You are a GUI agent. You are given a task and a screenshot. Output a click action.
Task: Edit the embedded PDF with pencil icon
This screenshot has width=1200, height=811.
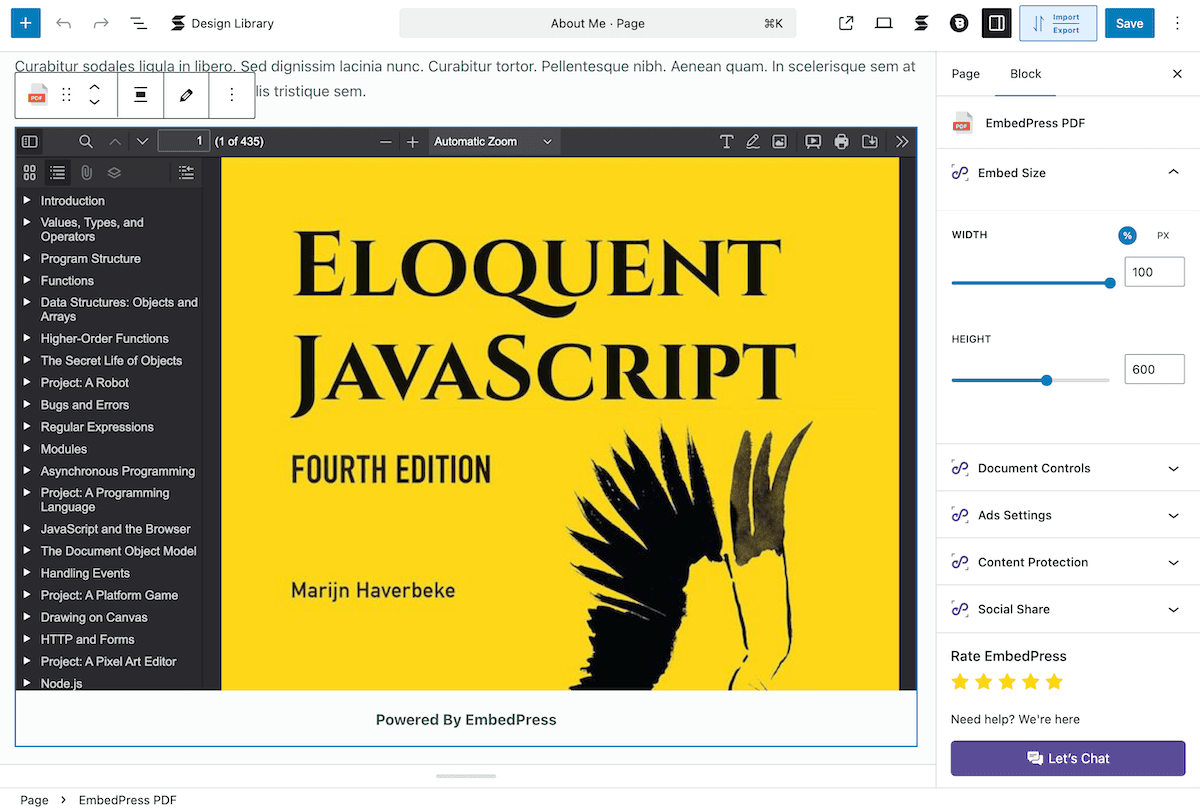(186, 95)
